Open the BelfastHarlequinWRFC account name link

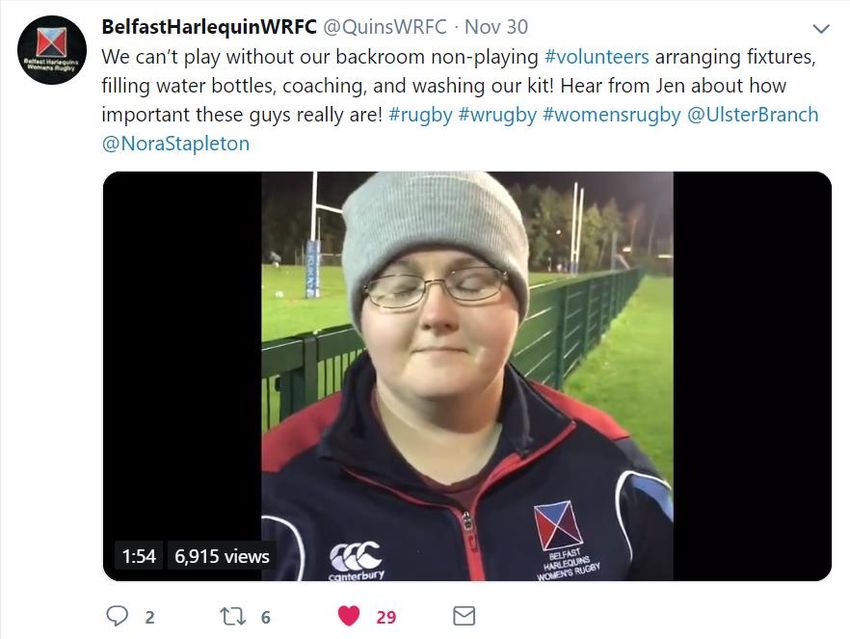pos(209,27)
